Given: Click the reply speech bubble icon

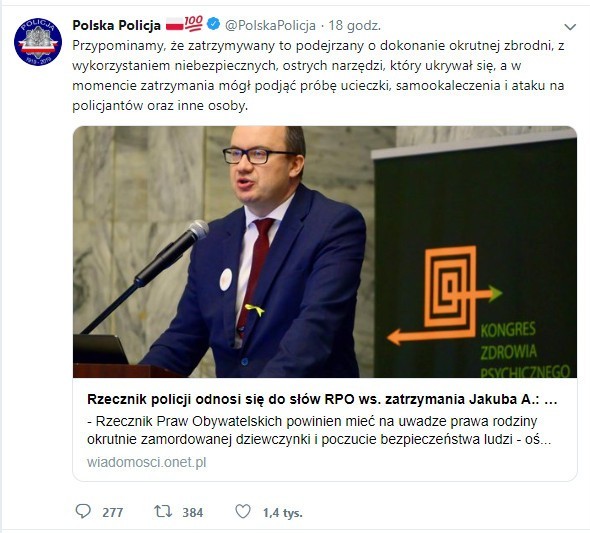Looking at the screenshot, I should click(83, 512).
